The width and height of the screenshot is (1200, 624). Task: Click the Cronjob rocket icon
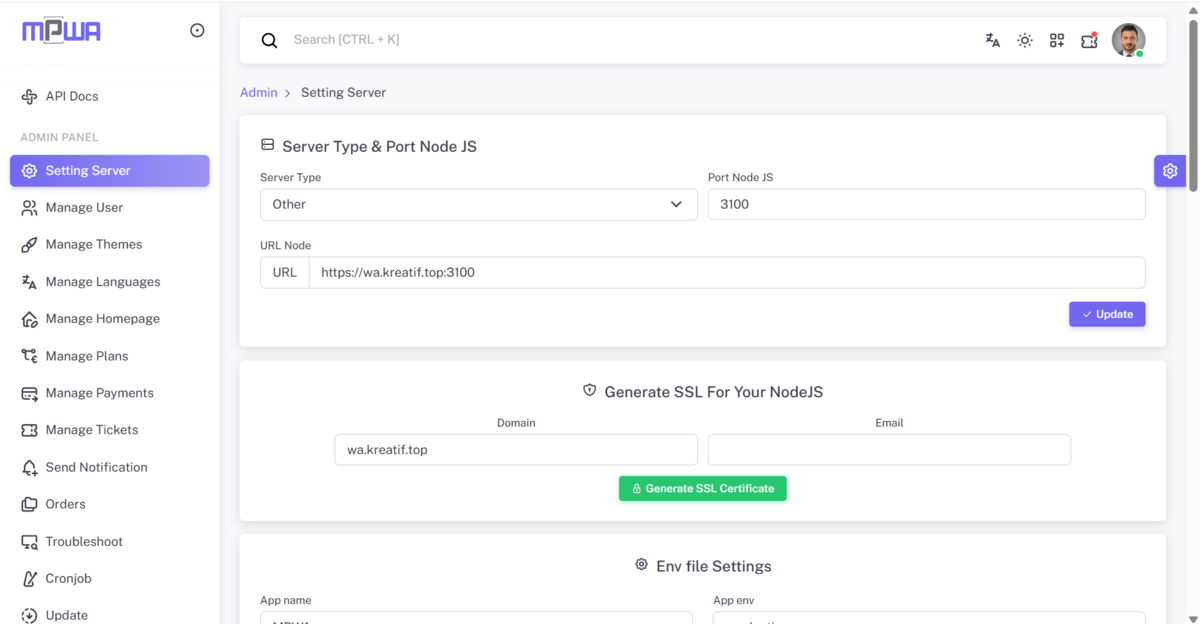click(29, 579)
